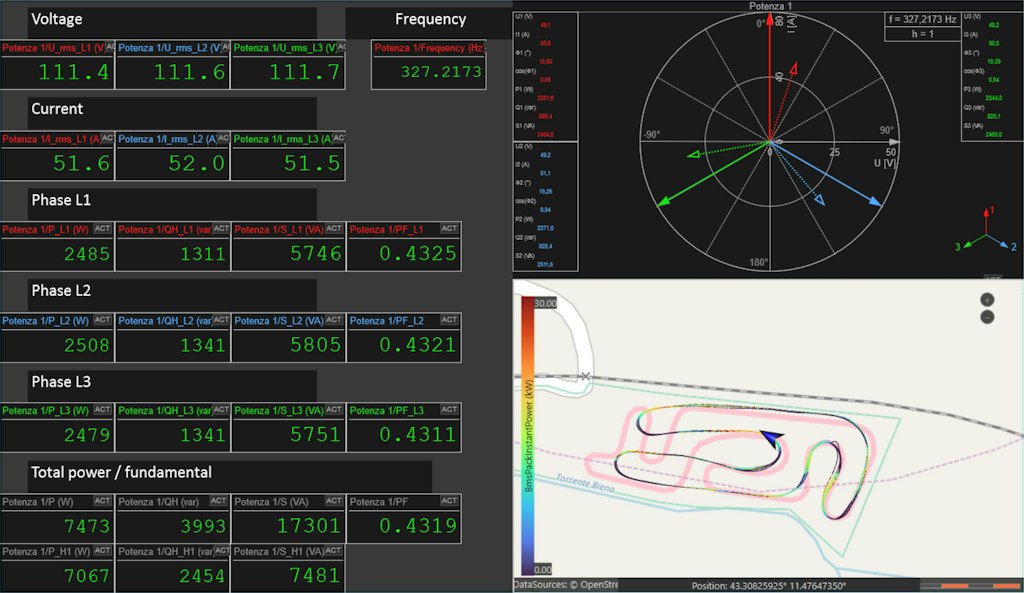The width and height of the screenshot is (1024, 593).
Task: Click the I_rms_L2 value 52.0
Action: tap(197, 163)
